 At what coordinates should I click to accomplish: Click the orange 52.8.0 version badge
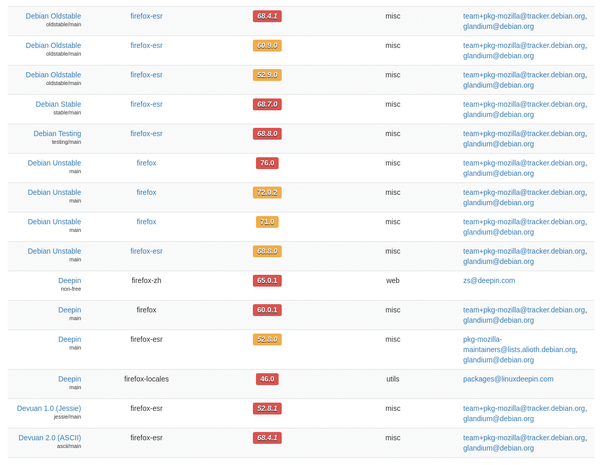pyautogui.click(x=267, y=339)
